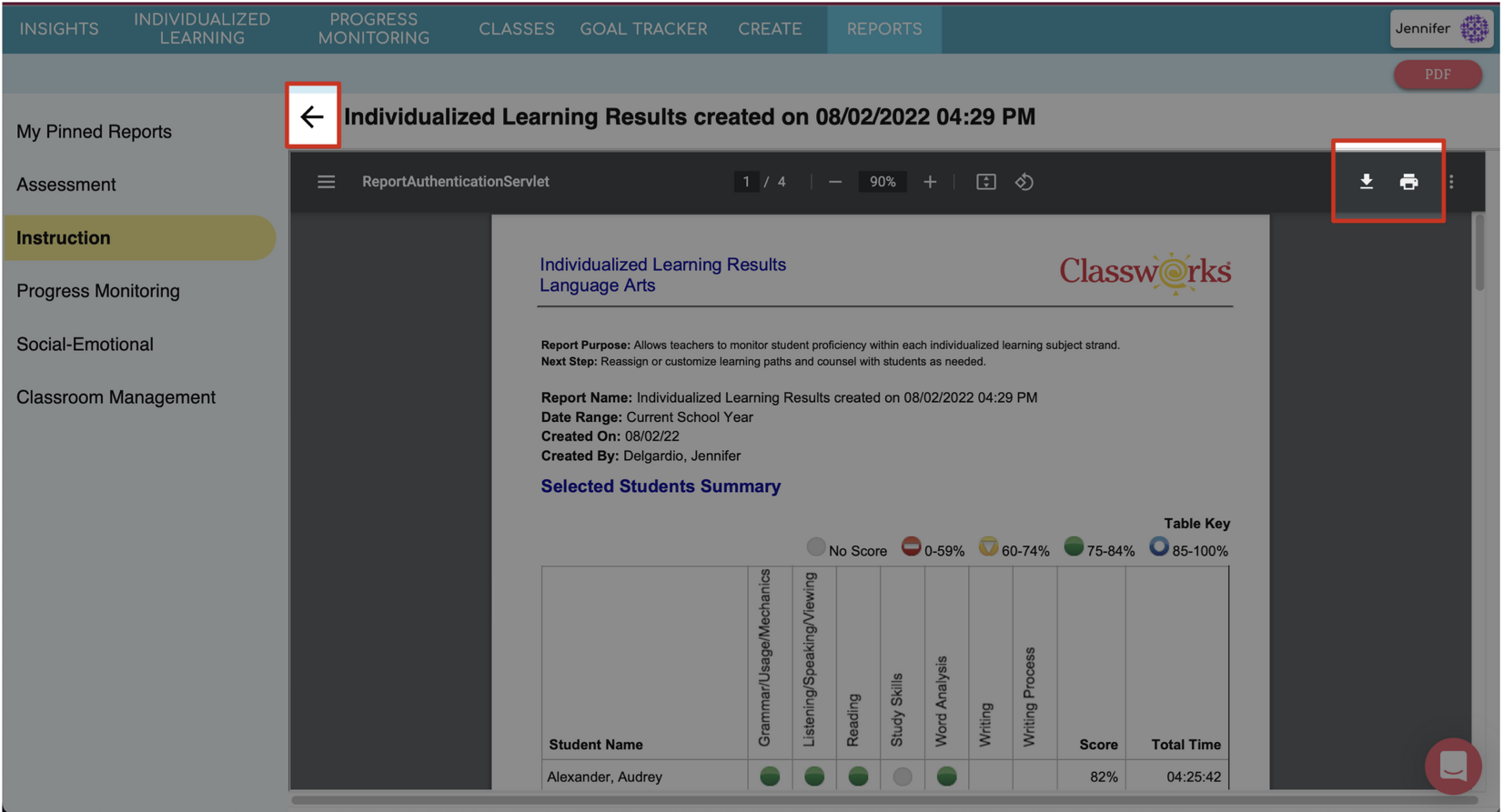Image resolution: width=1503 pixels, height=812 pixels.
Task: Click the 0-59% red legend icon
Action: (x=911, y=546)
